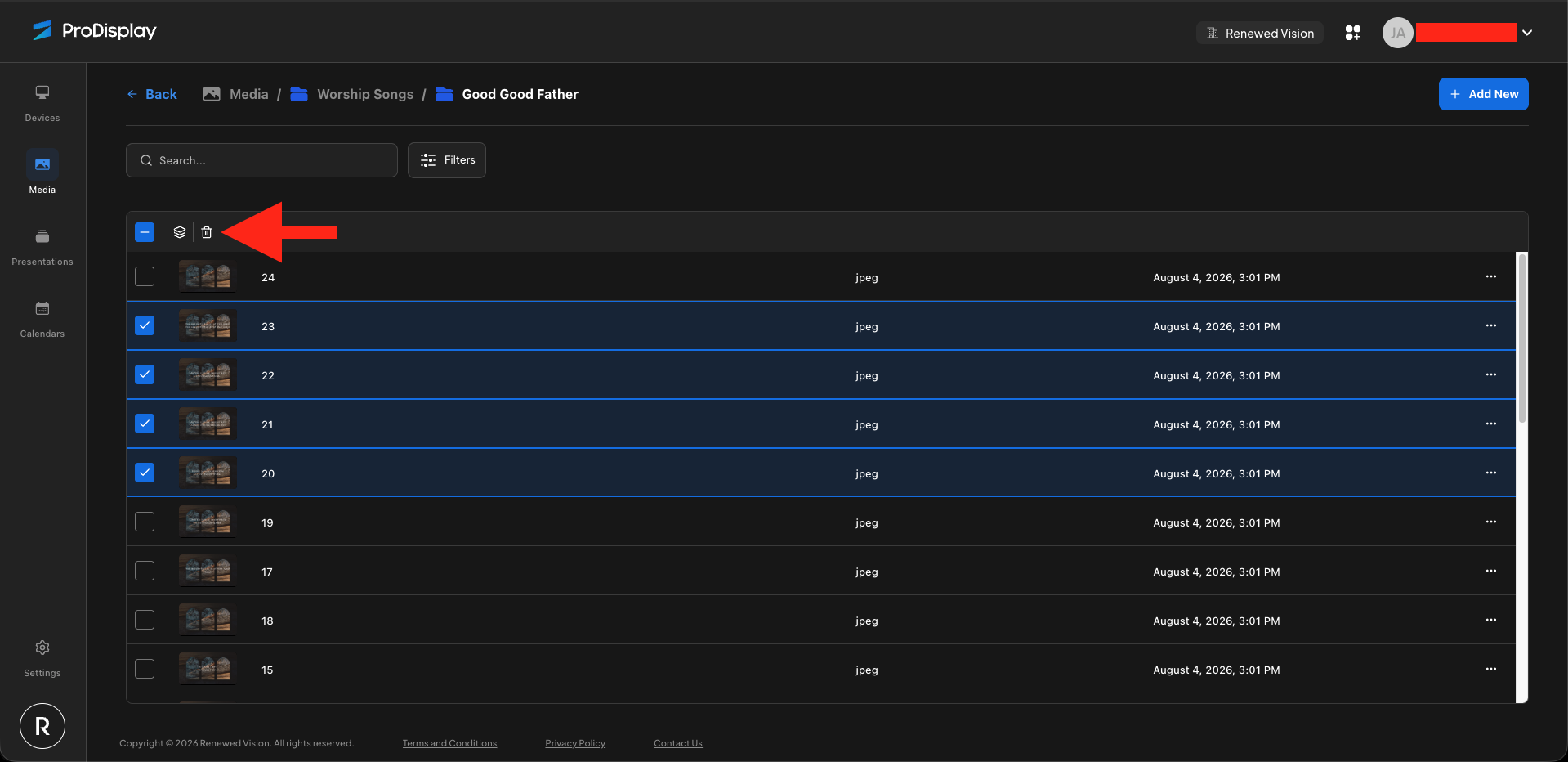1568x762 pixels.
Task: Open more options for item 15
Action: [x=1491, y=669]
